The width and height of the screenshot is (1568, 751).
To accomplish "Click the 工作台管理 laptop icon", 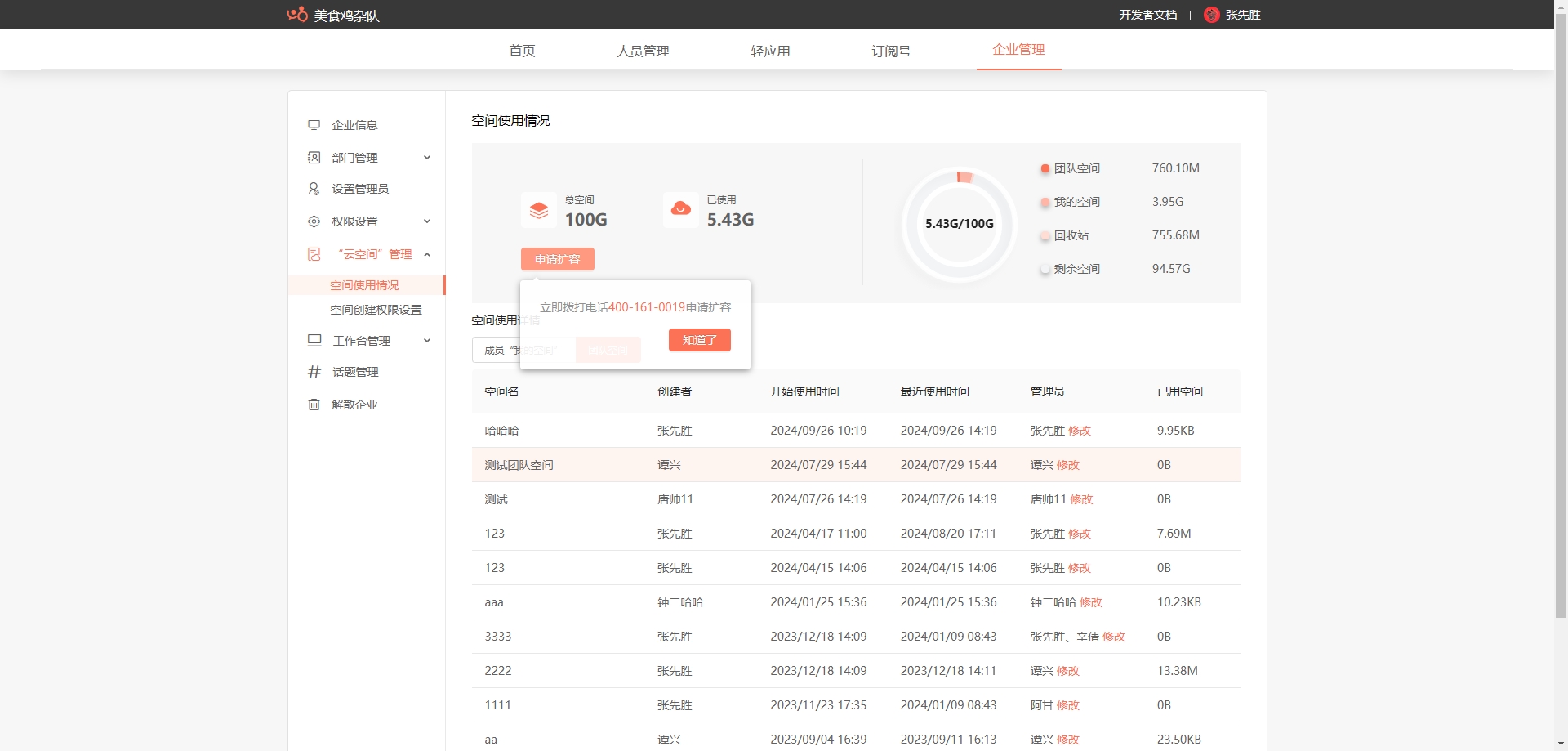I will coord(314,341).
